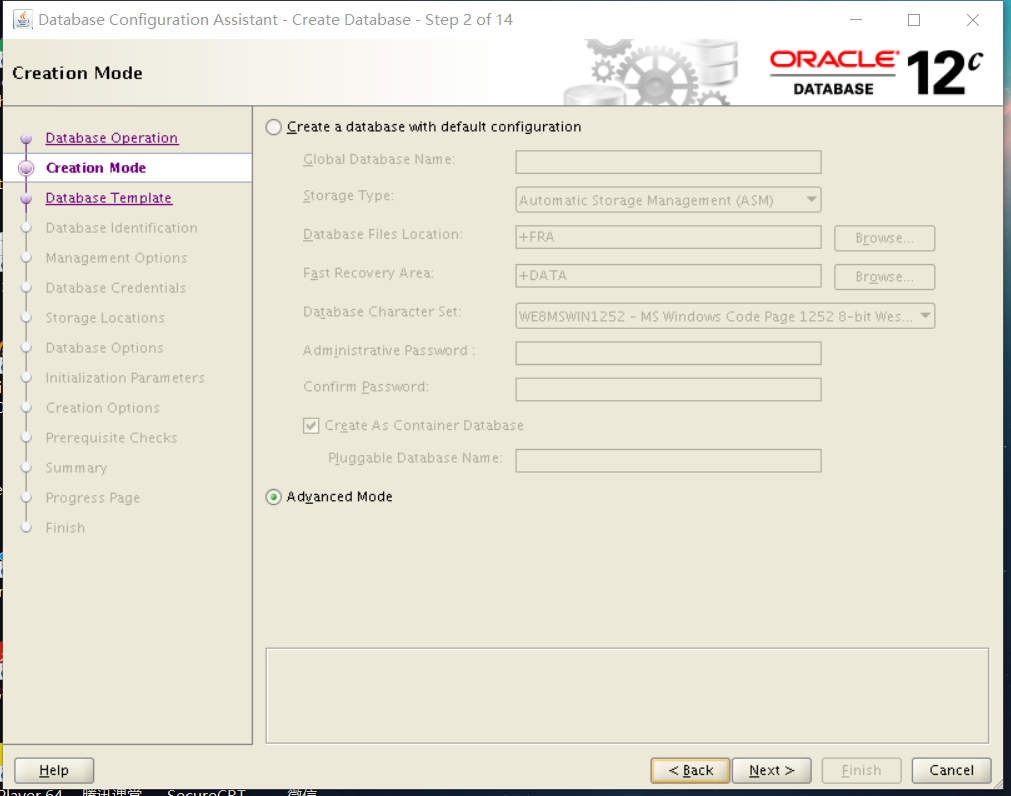Click the database cylinders graphic in the banner
This screenshot has width=1011, height=796.
coord(710,60)
